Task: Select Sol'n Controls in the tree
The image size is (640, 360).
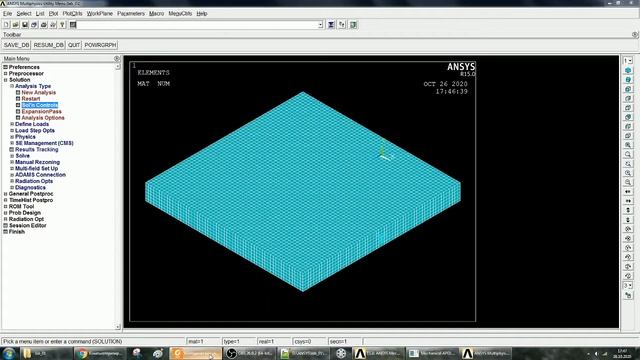Action: click(x=40, y=105)
